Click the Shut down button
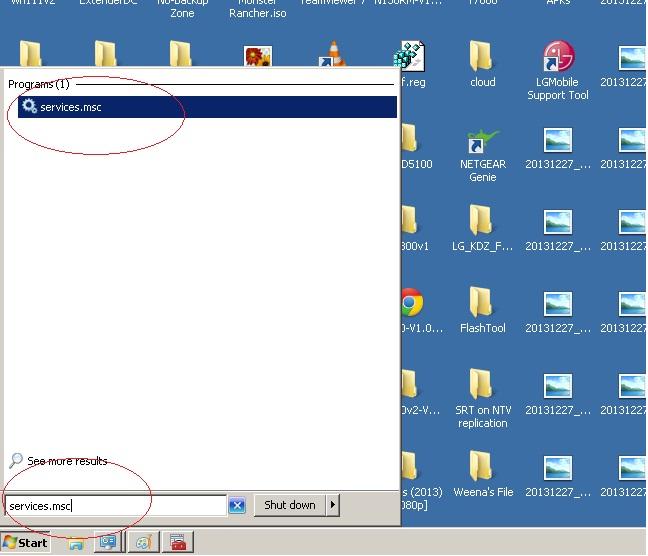Image resolution: width=648 pixels, height=556 pixels. [x=290, y=505]
